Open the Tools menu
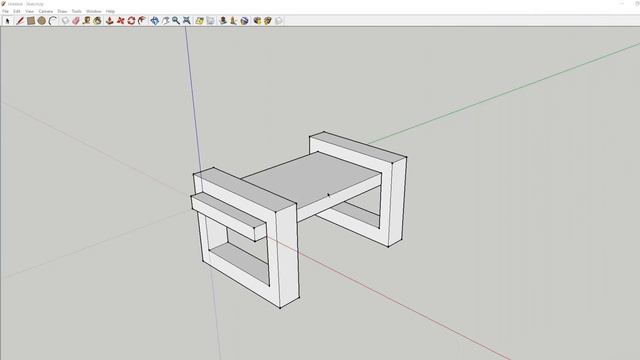 76,11
